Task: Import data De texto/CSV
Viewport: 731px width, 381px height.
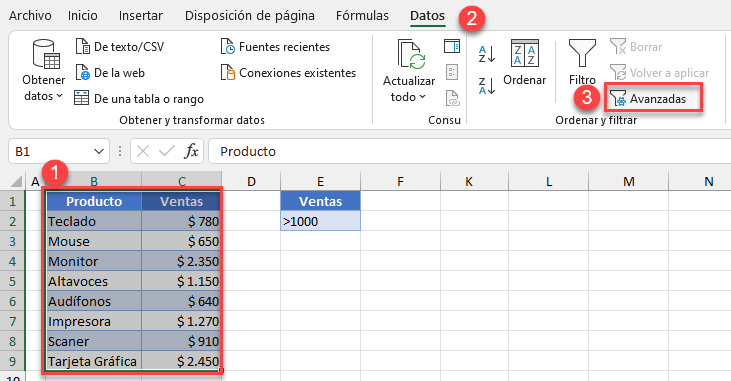Action: 120,47
